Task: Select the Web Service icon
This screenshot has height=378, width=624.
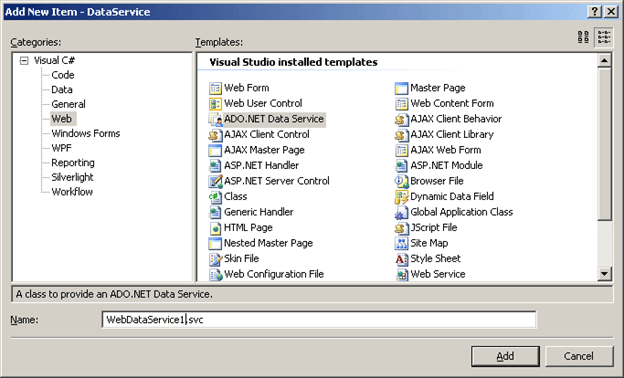Action: point(401,274)
